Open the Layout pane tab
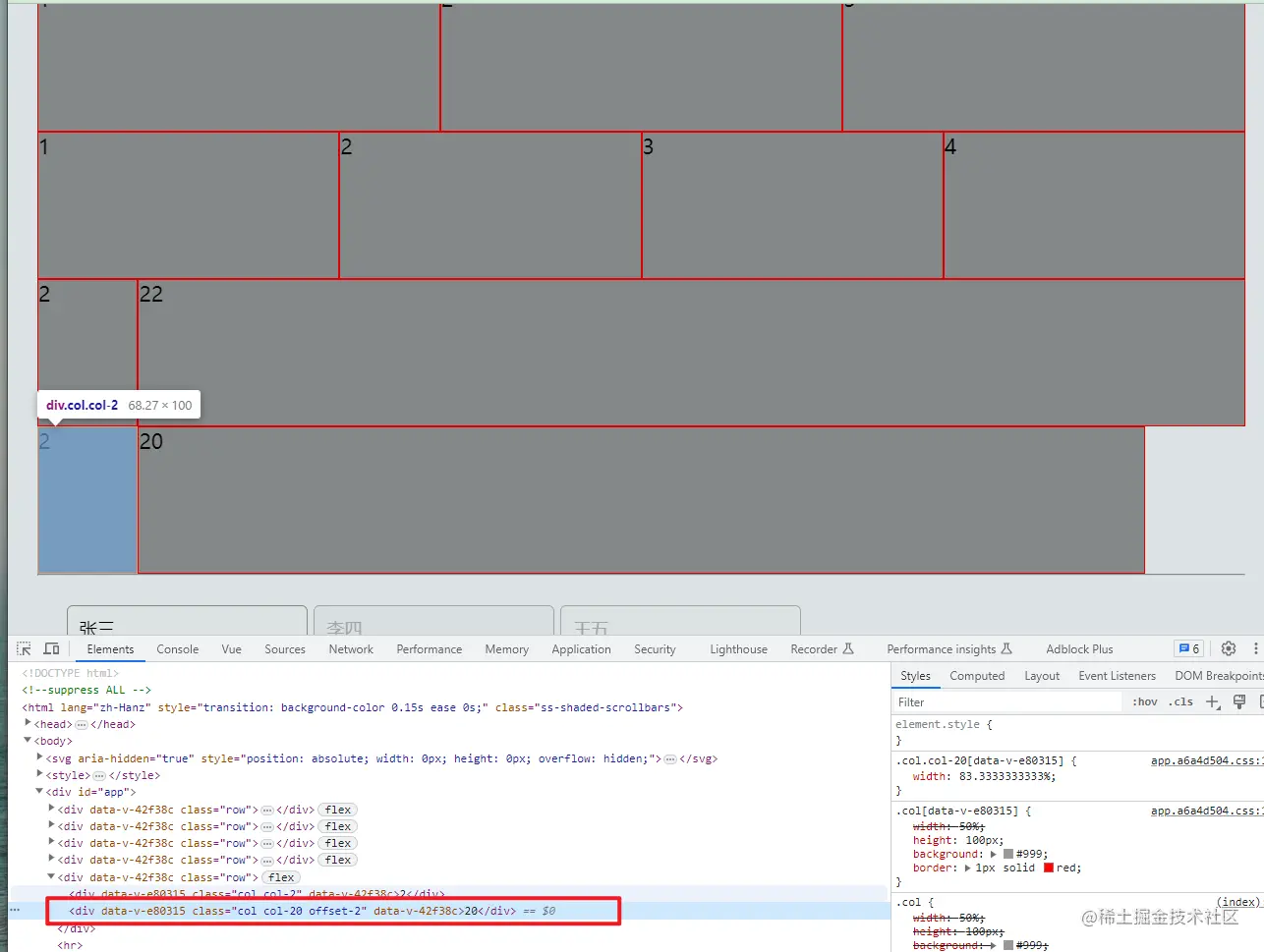This screenshot has height=952, width=1264. pos(1042,676)
